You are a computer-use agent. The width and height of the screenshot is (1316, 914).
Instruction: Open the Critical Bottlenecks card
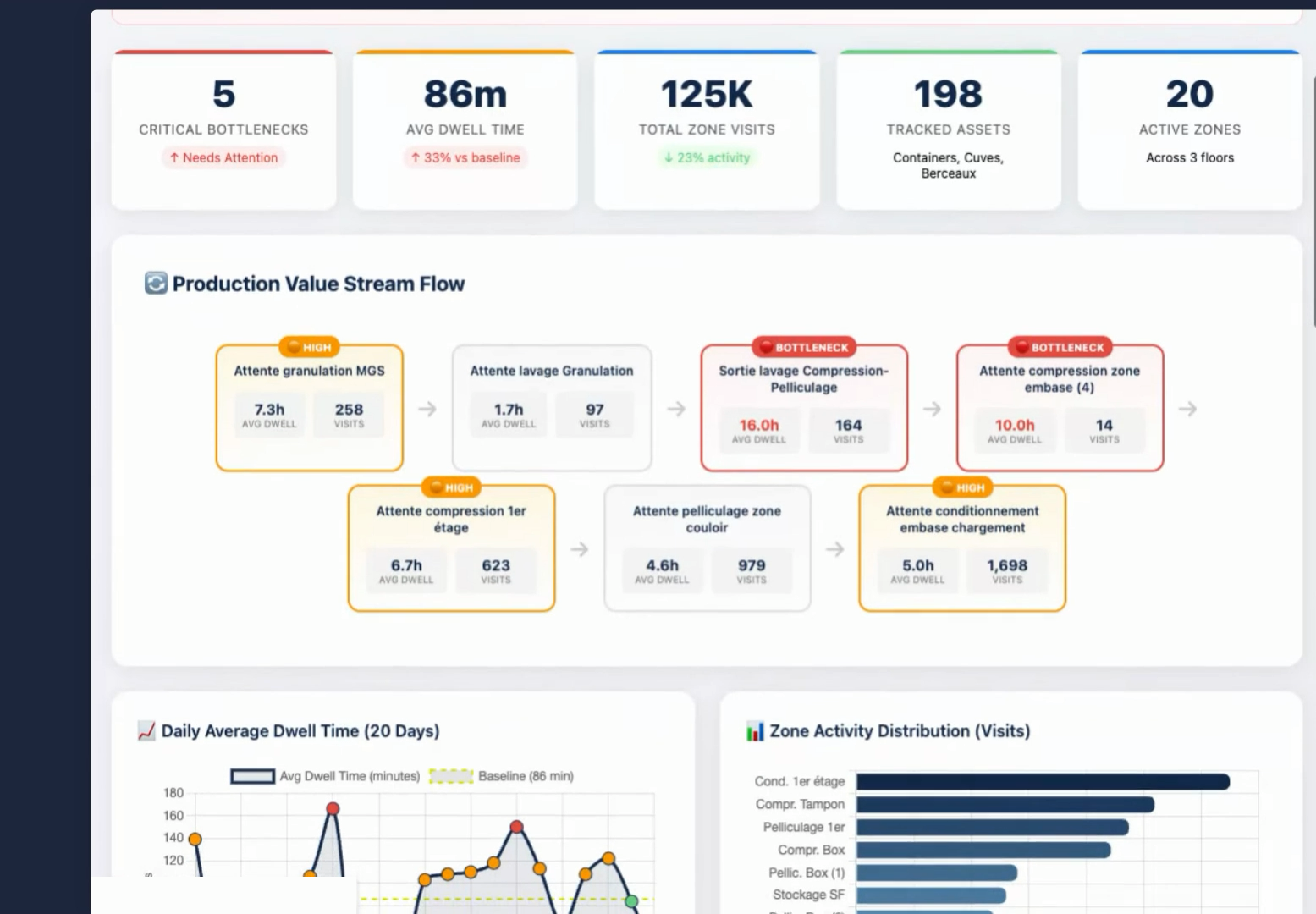pyautogui.click(x=223, y=129)
